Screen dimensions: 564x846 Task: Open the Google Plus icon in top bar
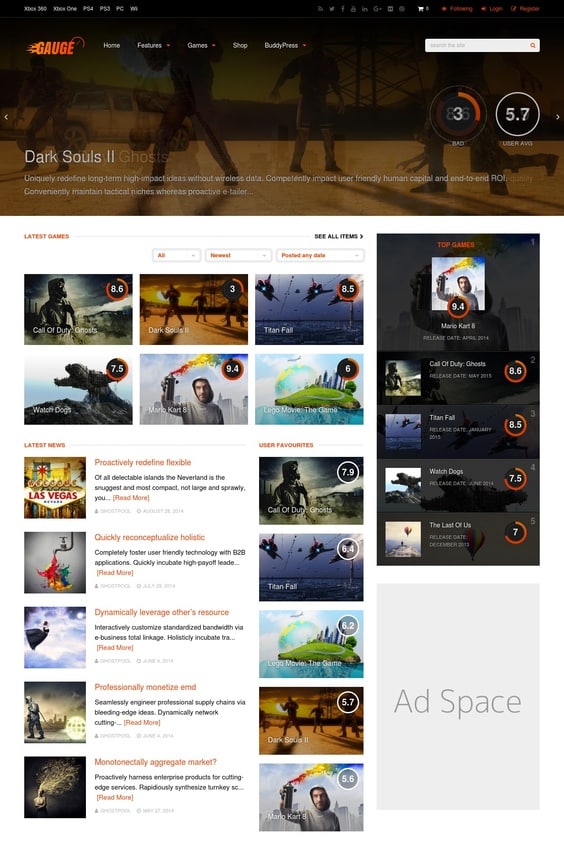377,9
